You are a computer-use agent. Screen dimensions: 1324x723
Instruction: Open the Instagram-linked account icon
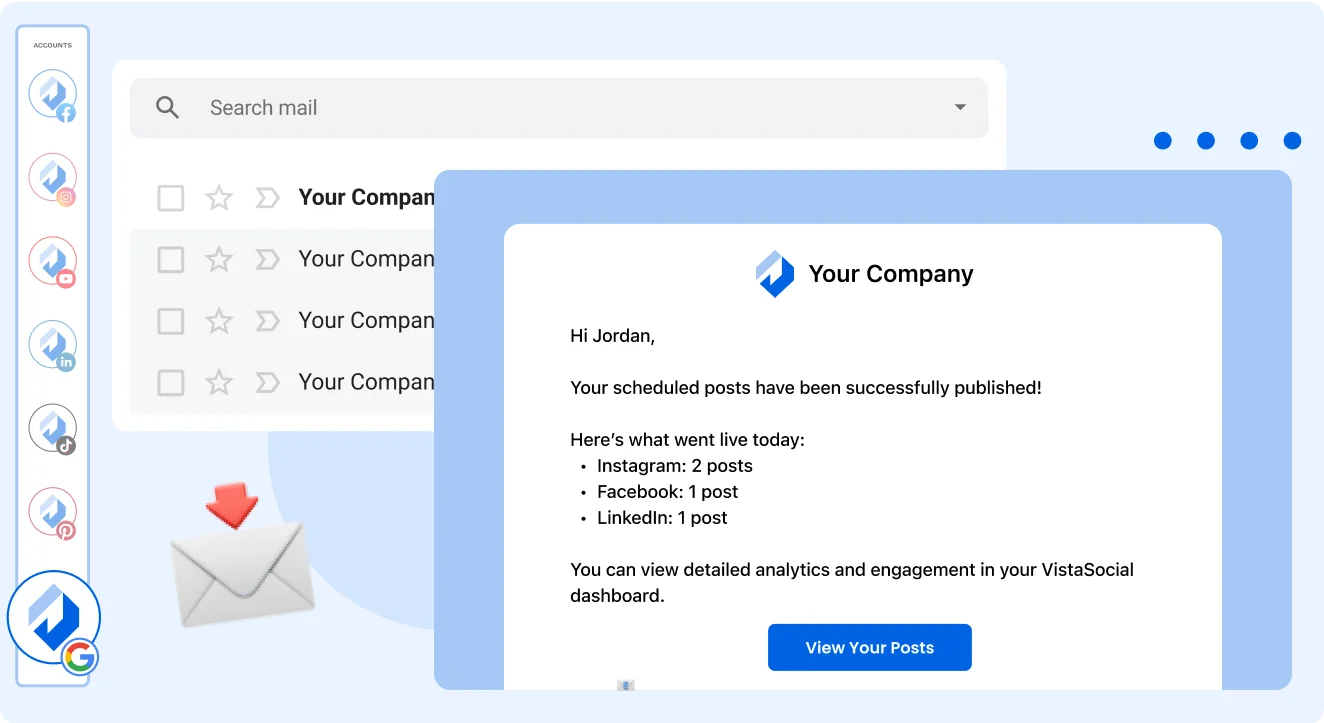[x=52, y=177]
